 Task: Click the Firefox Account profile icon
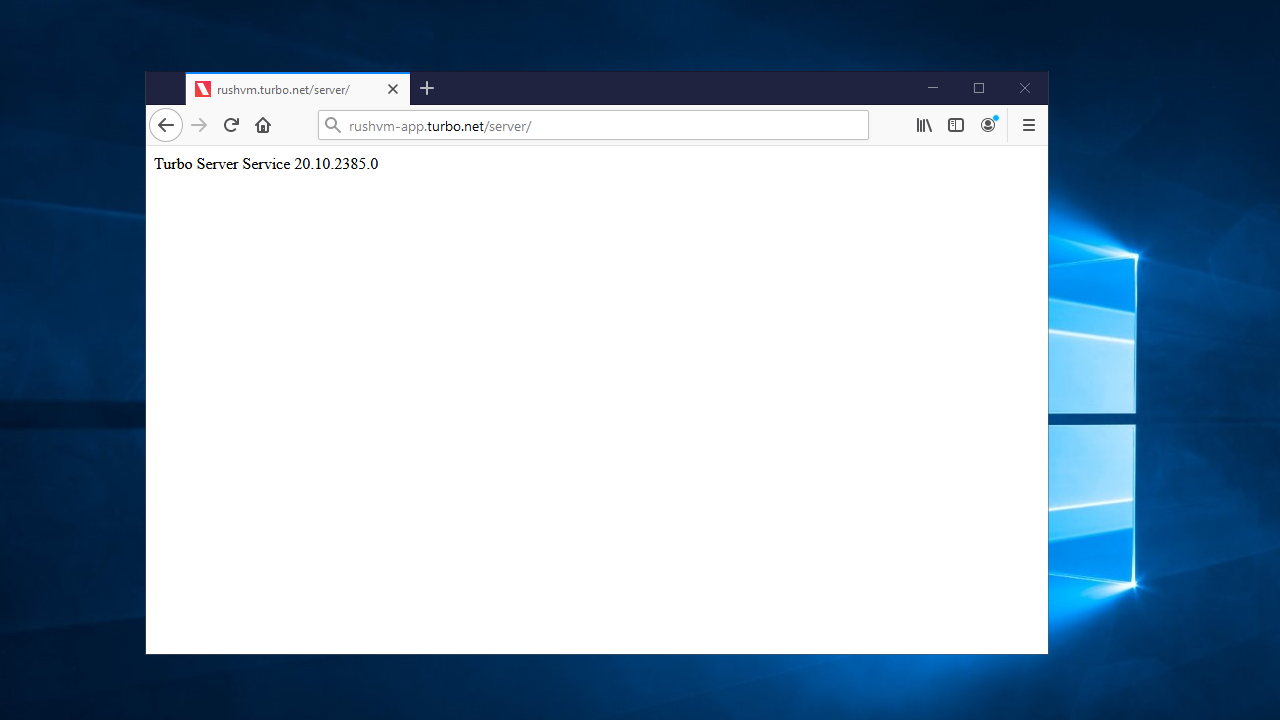tap(988, 125)
